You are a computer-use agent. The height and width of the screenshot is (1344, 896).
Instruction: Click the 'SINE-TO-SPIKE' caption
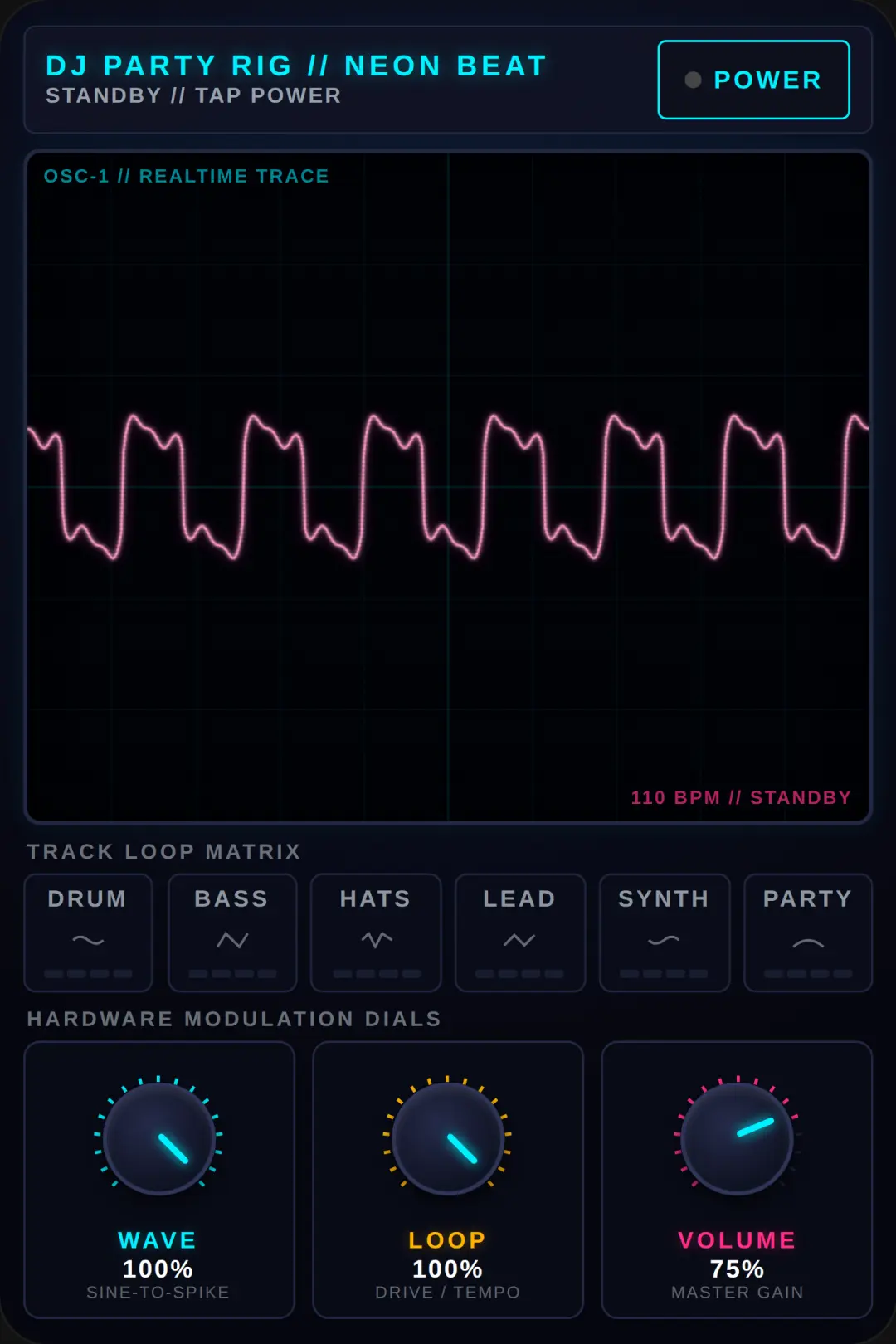pyautogui.click(x=158, y=1293)
